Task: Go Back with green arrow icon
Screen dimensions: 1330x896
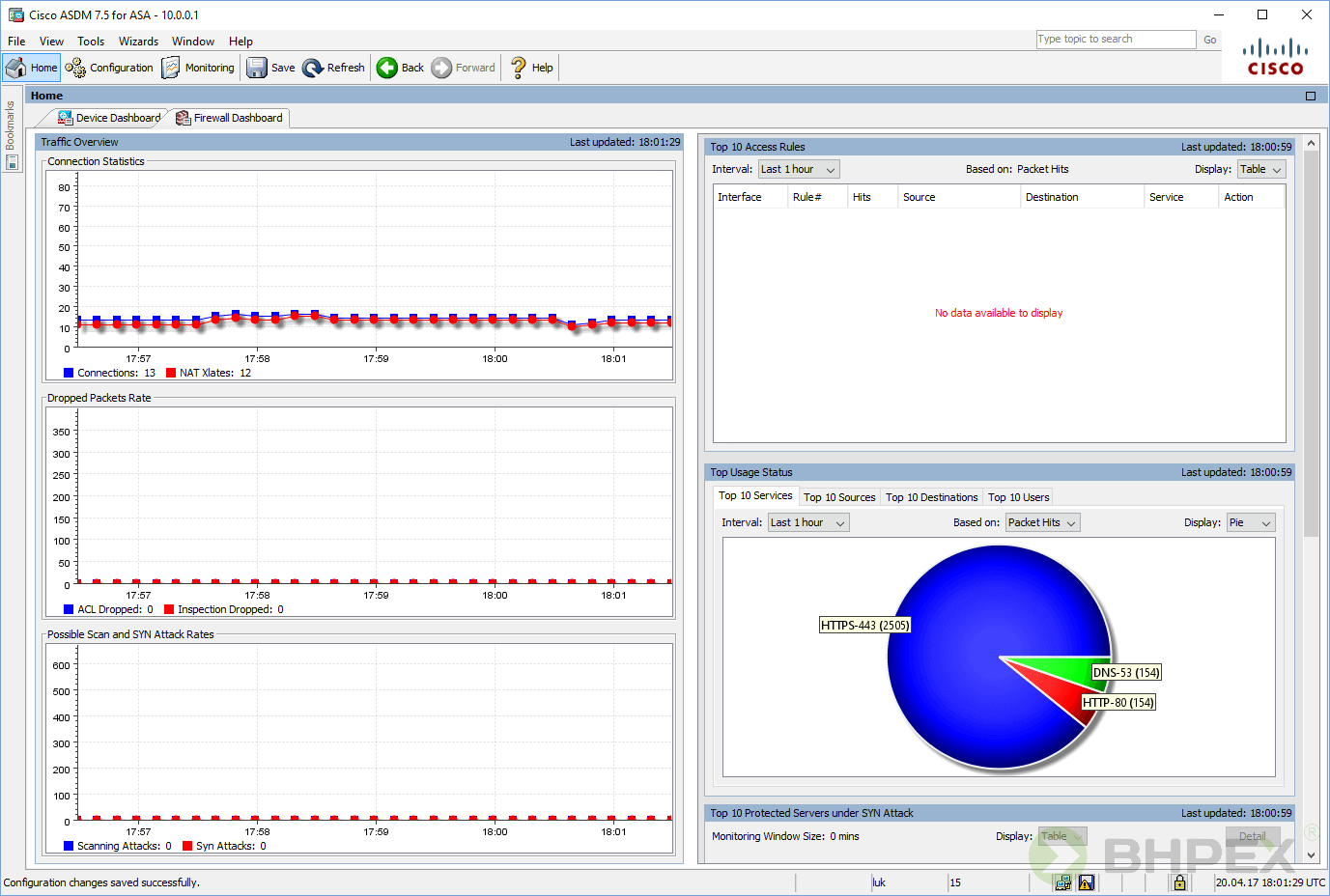Action: tap(387, 68)
